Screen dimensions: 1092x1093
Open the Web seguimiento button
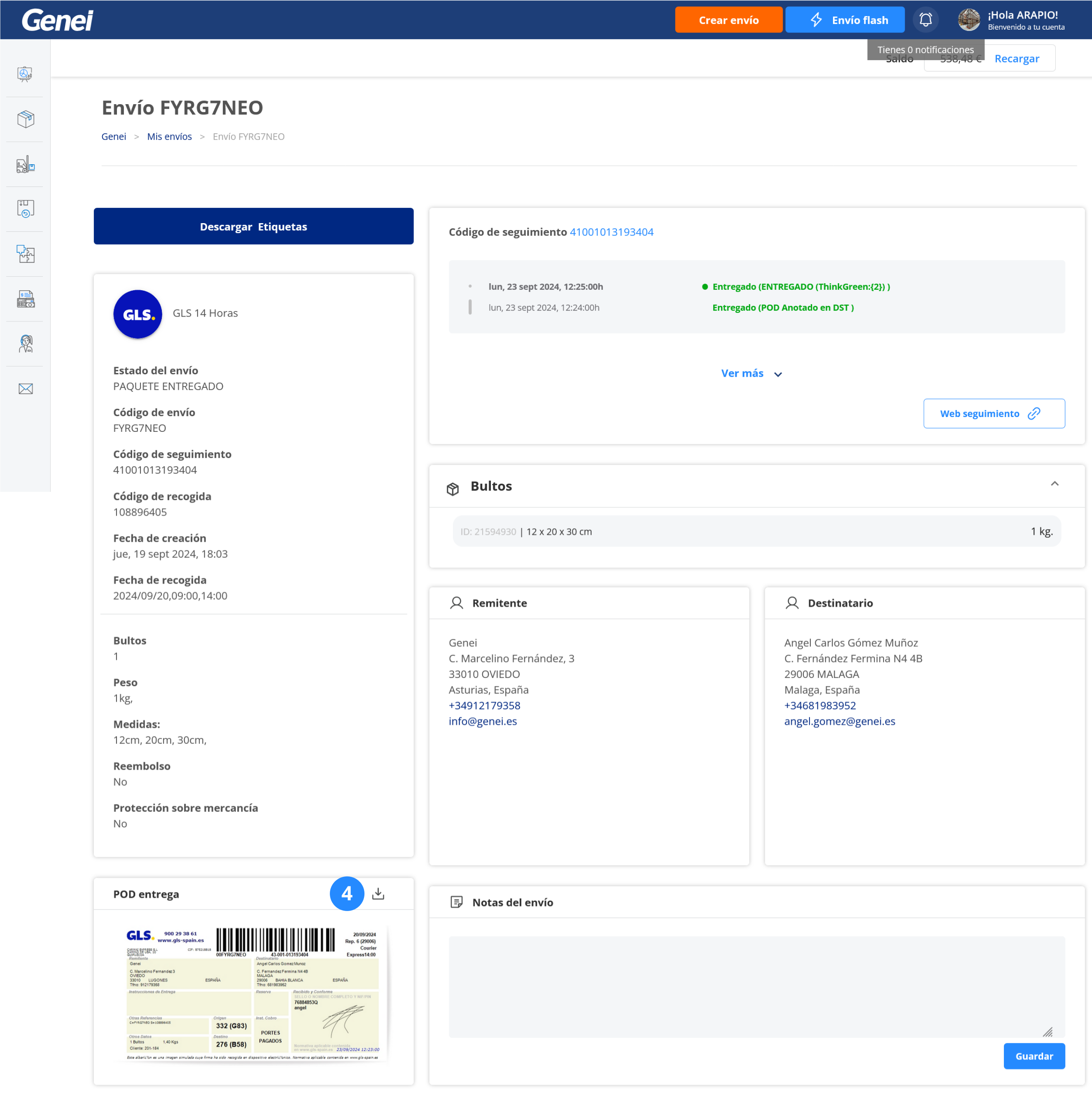click(x=994, y=414)
